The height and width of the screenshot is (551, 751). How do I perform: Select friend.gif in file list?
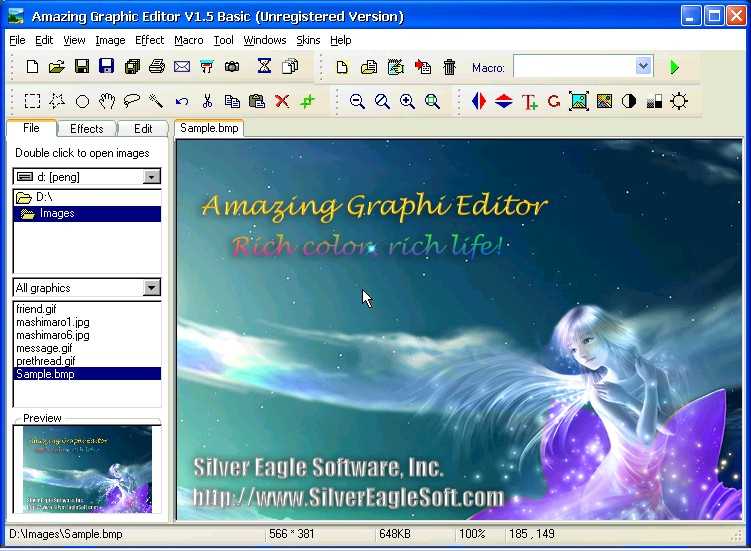click(87, 309)
